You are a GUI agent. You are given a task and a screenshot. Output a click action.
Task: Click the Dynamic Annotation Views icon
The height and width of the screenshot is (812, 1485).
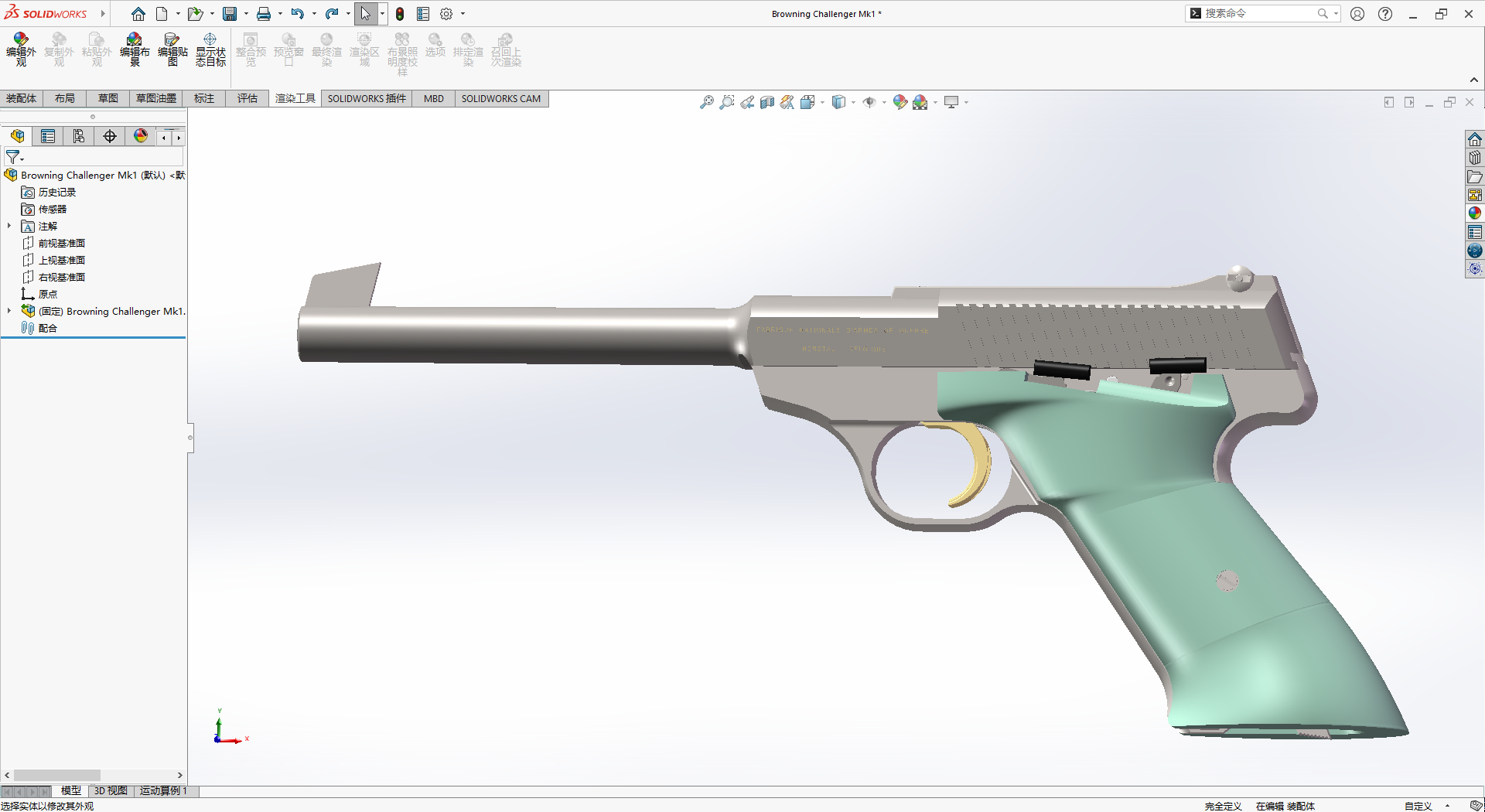click(x=787, y=102)
